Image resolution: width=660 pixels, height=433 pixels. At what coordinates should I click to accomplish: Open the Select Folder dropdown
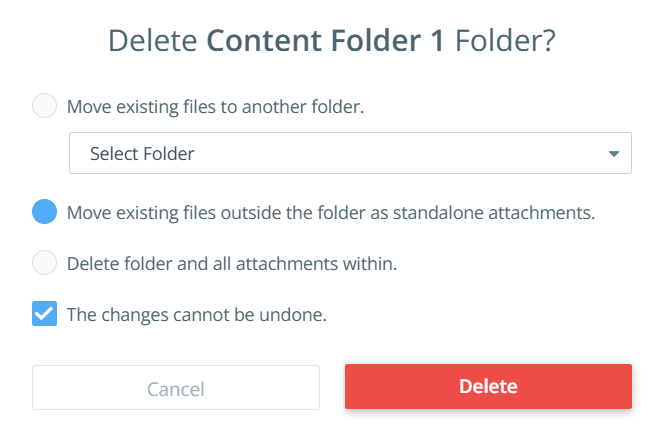click(350, 153)
